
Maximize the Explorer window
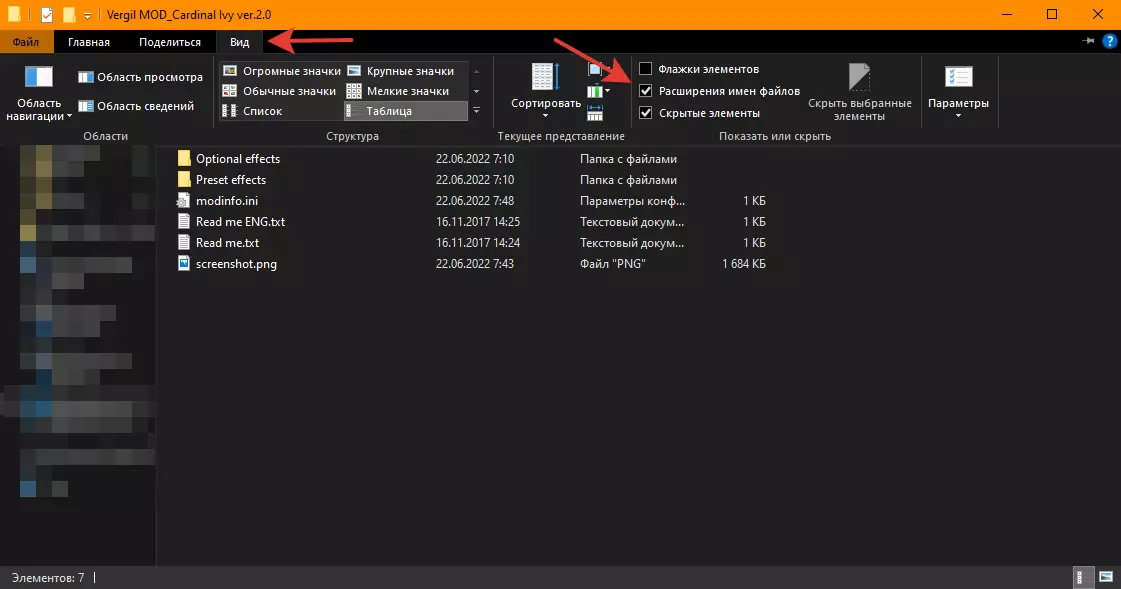(x=1052, y=14)
